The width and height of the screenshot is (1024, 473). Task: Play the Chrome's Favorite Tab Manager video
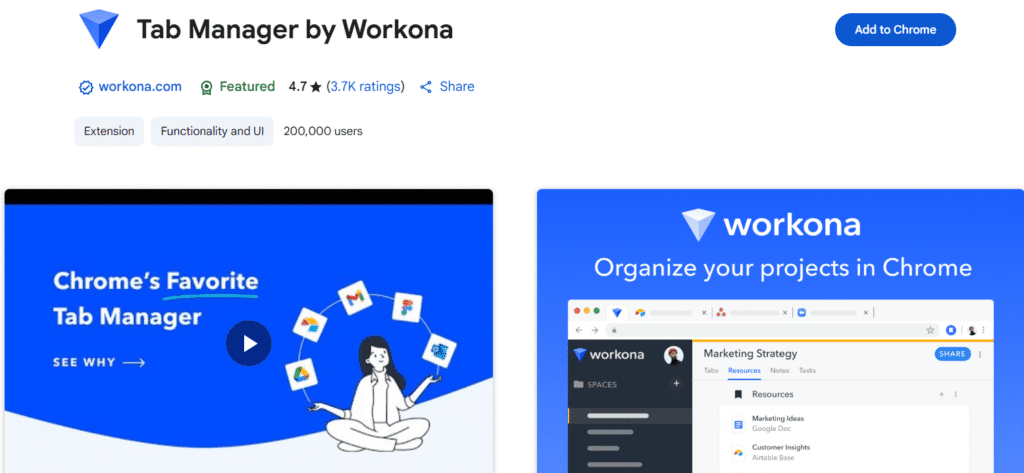point(248,343)
